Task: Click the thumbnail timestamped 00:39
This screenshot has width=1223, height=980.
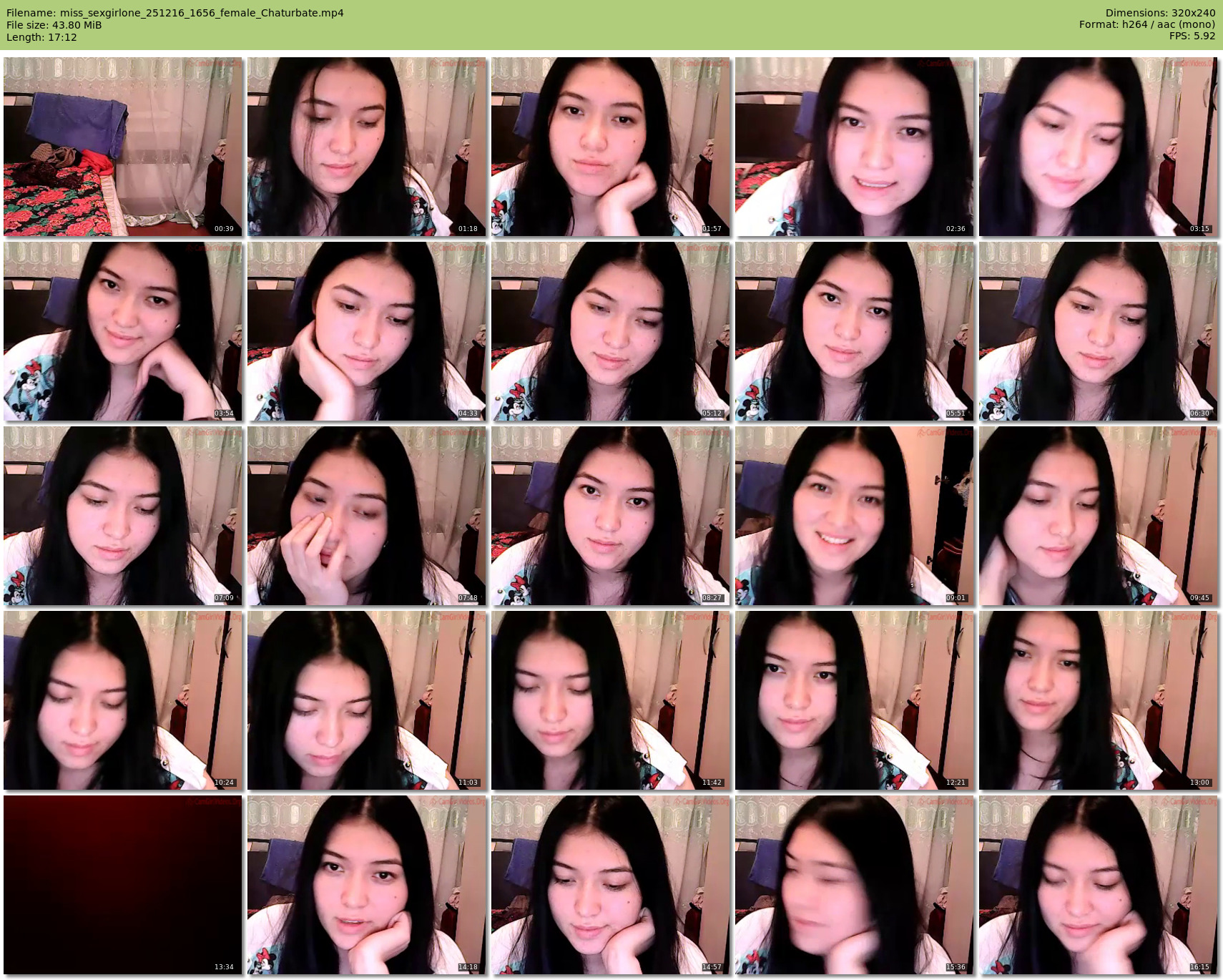Action: 122,147
